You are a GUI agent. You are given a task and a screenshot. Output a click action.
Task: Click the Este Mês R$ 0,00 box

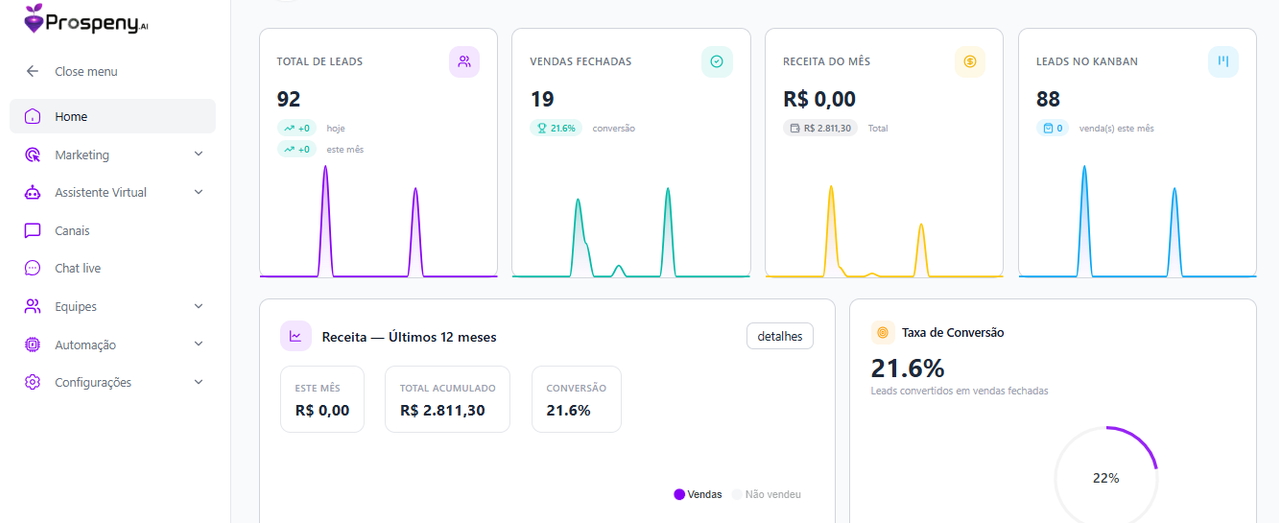click(322, 399)
